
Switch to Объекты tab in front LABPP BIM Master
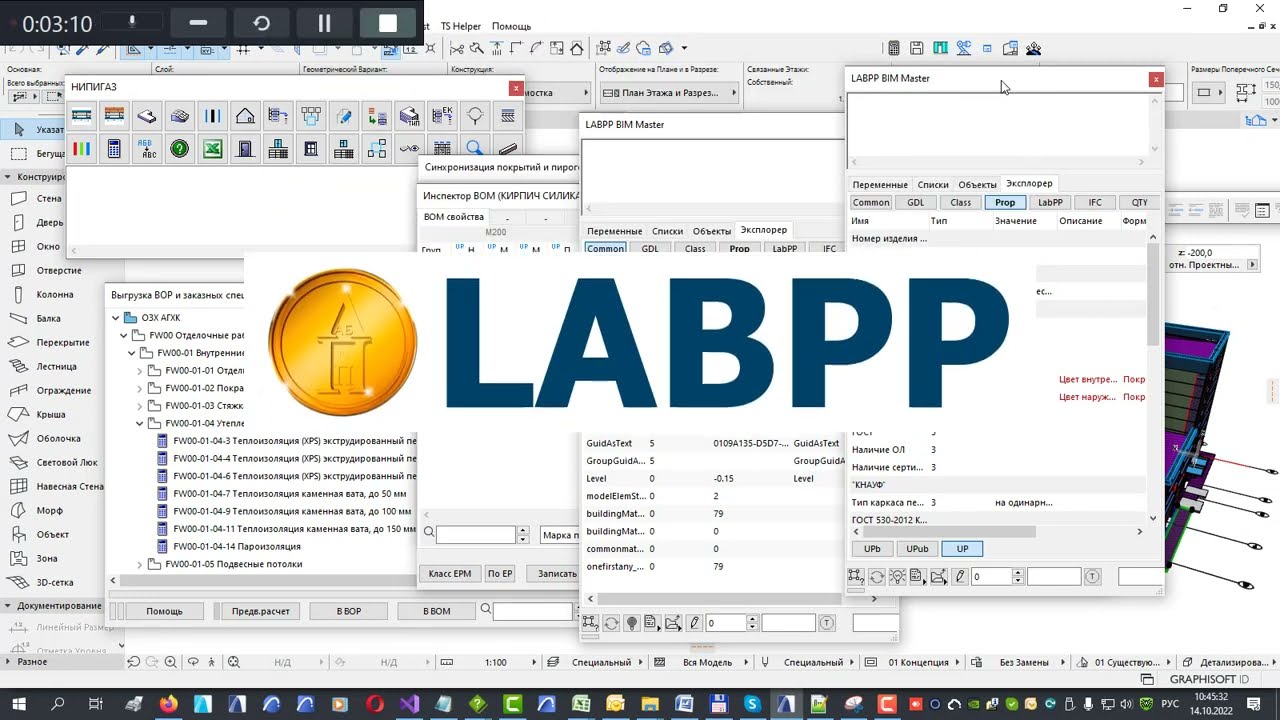977,184
